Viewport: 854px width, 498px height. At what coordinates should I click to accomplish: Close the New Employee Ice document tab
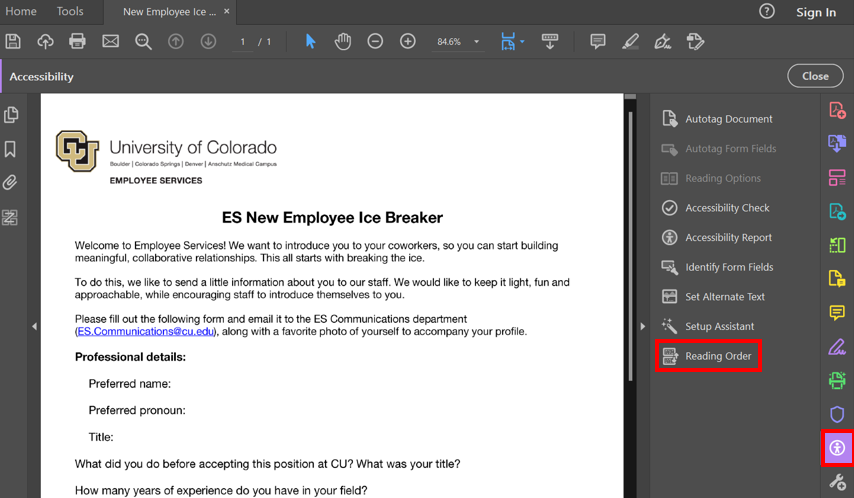(227, 11)
